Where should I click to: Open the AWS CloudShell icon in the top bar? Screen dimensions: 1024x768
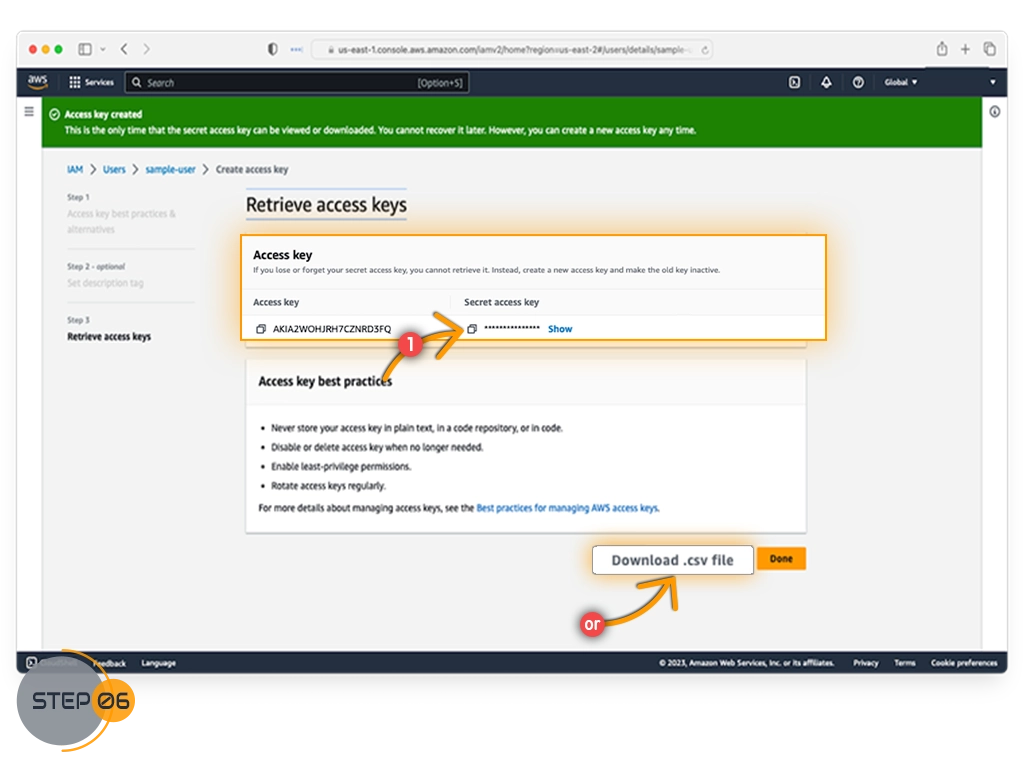(794, 83)
